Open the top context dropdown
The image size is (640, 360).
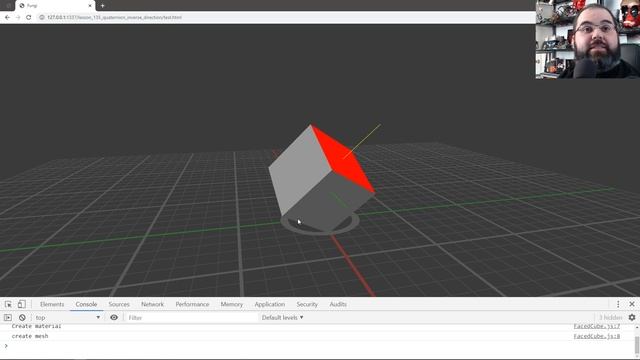click(67, 317)
